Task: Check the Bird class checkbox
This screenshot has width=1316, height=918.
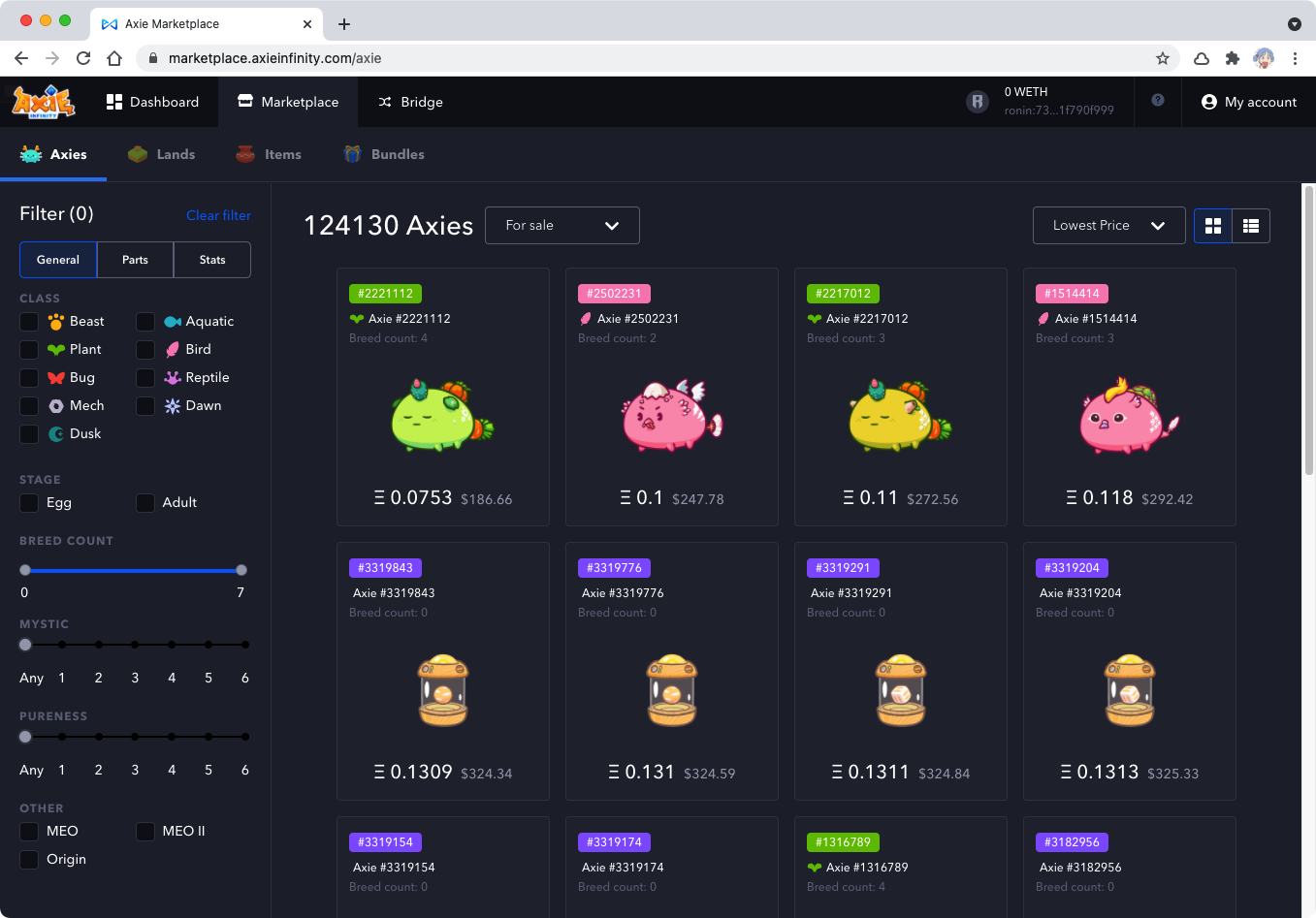Action: tap(145, 349)
